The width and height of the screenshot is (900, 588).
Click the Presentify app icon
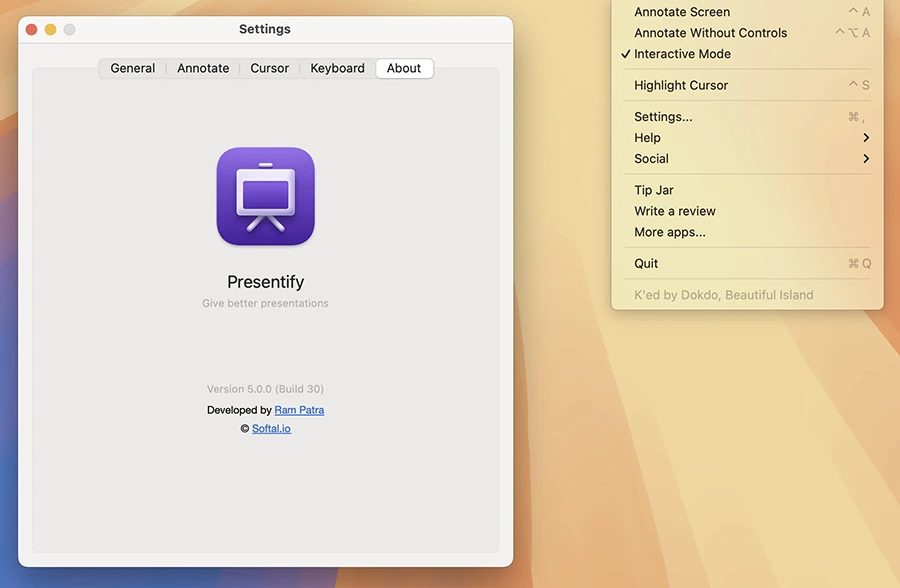click(x=265, y=196)
